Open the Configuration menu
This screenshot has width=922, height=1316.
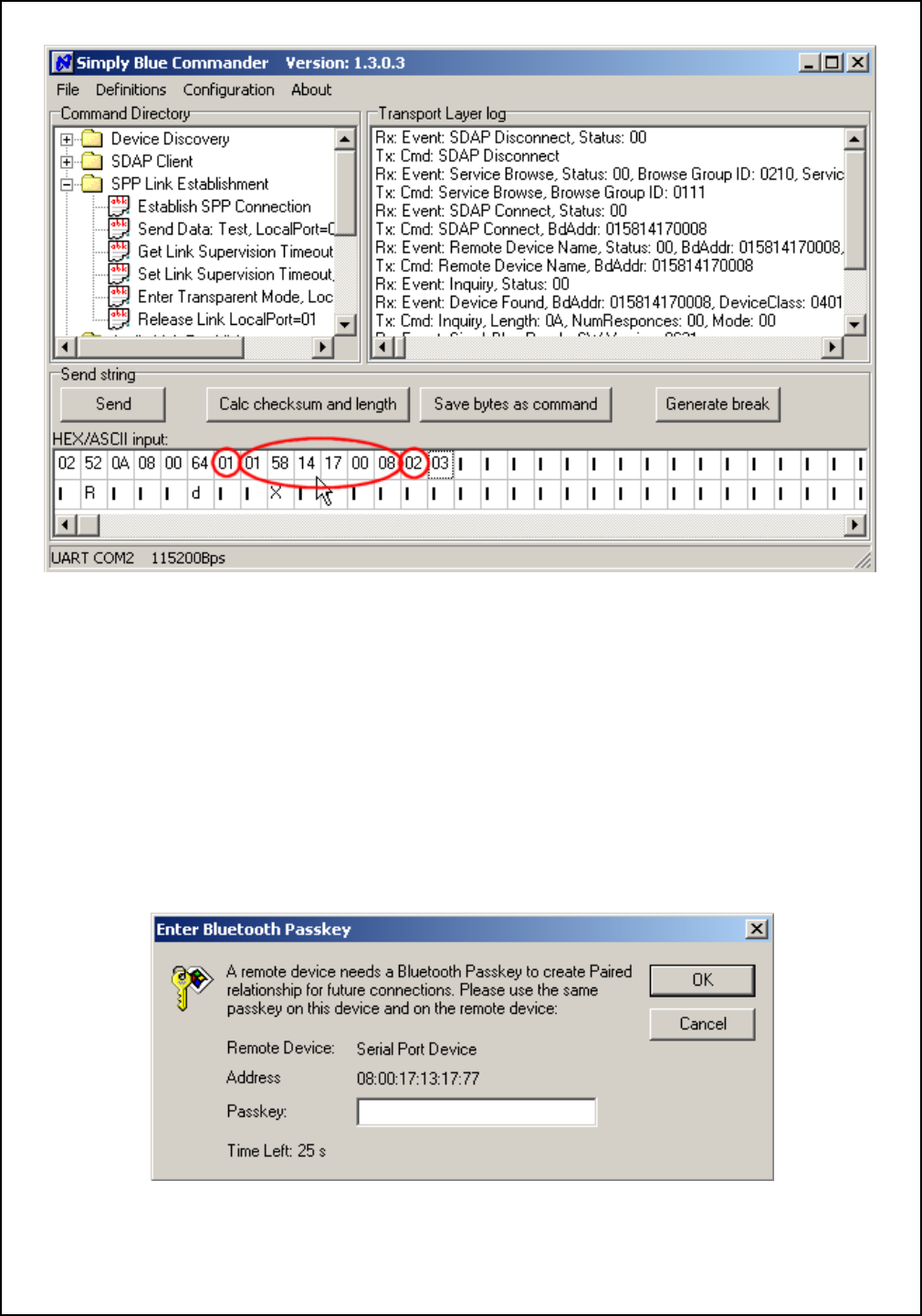[x=228, y=89]
